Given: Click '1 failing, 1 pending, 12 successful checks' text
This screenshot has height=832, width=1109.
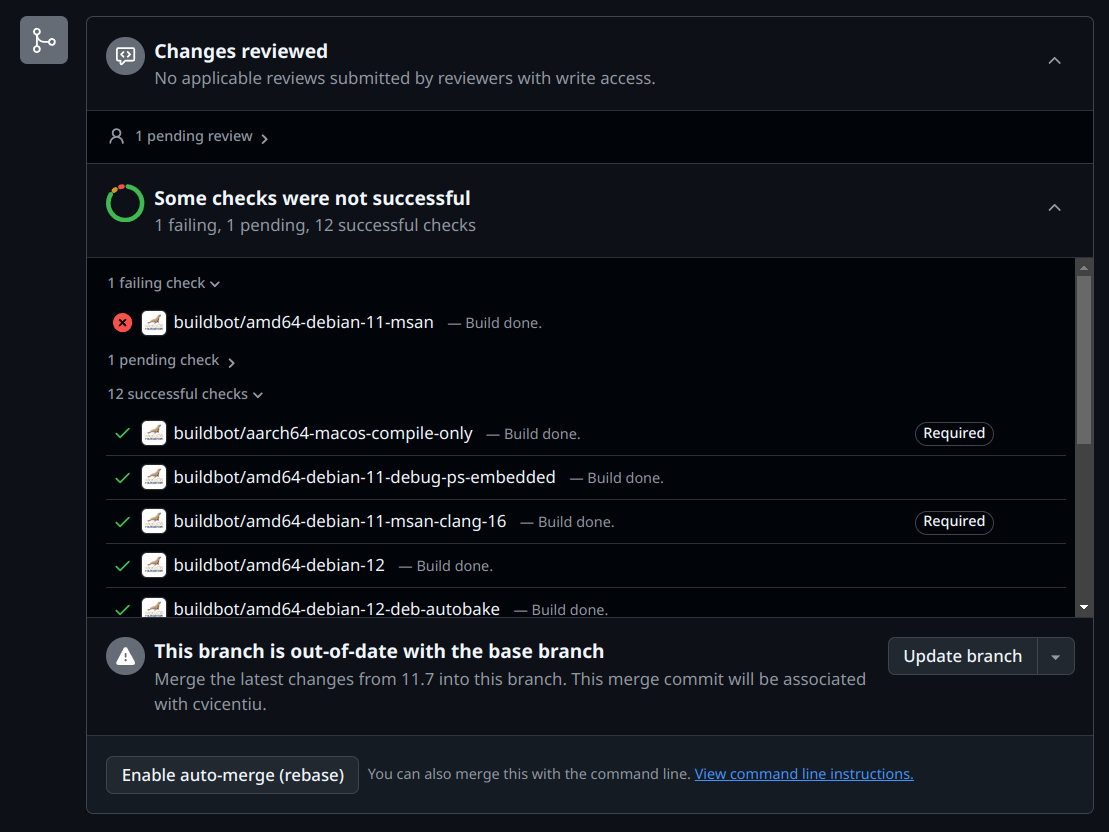Looking at the screenshot, I should (315, 225).
